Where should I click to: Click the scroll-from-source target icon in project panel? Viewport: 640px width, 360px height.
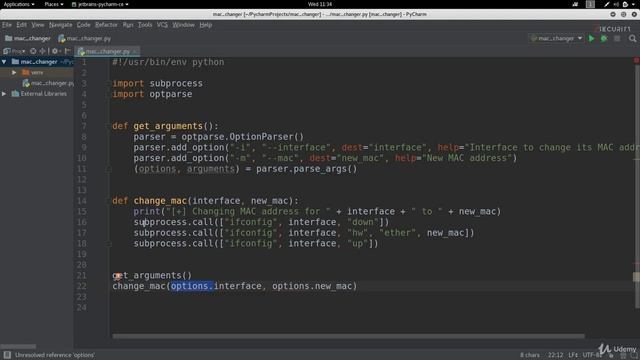(33, 51)
